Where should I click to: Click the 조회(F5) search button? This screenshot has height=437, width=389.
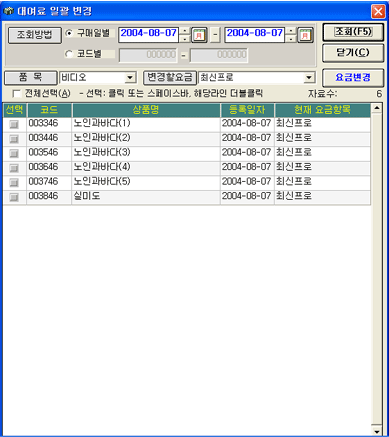353,32
